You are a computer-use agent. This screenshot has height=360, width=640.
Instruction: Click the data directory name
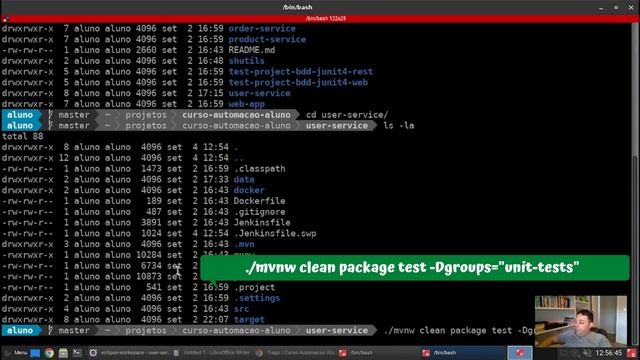[244, 180]
